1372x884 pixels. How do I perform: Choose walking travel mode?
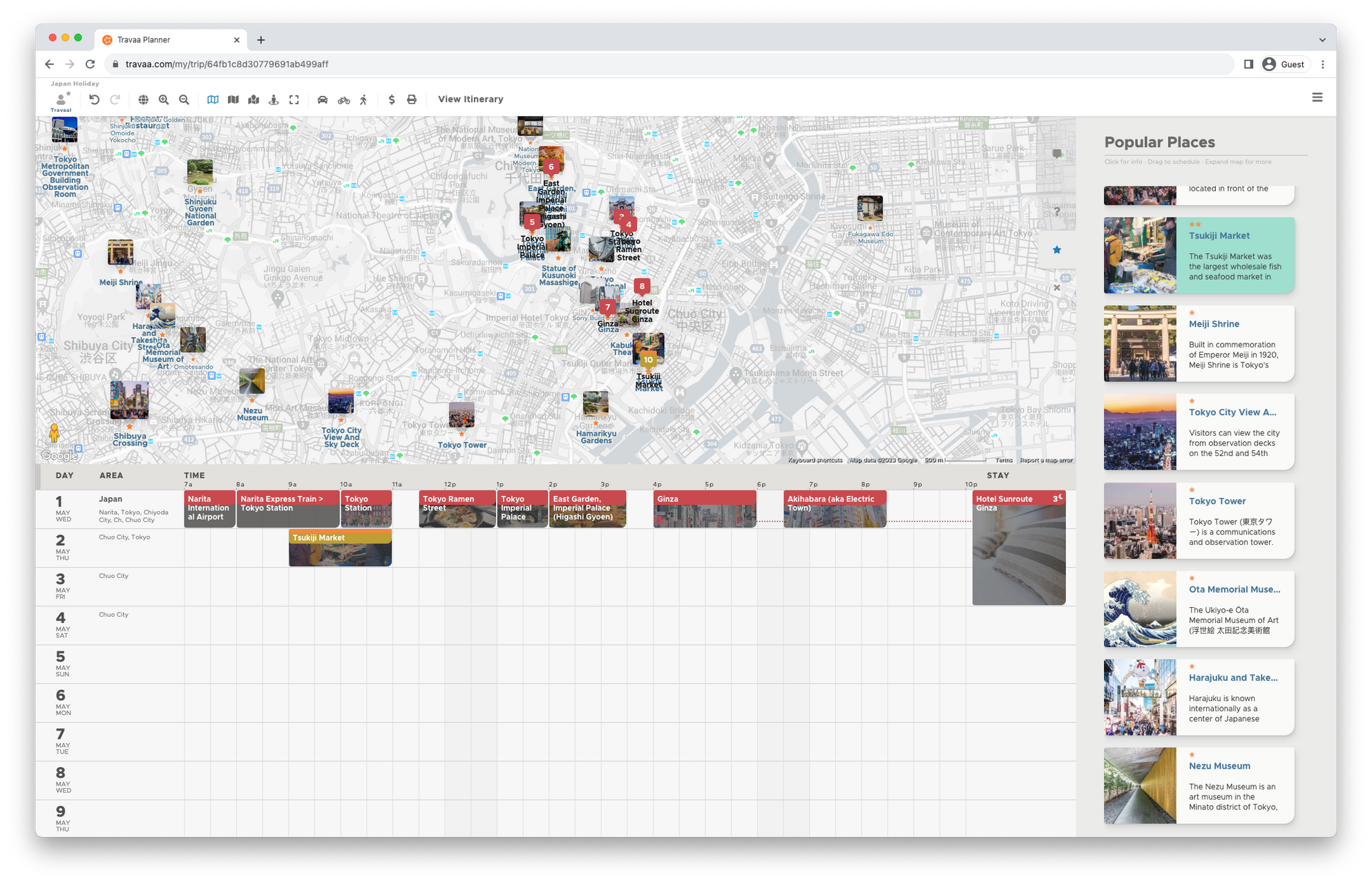[363, 99]
